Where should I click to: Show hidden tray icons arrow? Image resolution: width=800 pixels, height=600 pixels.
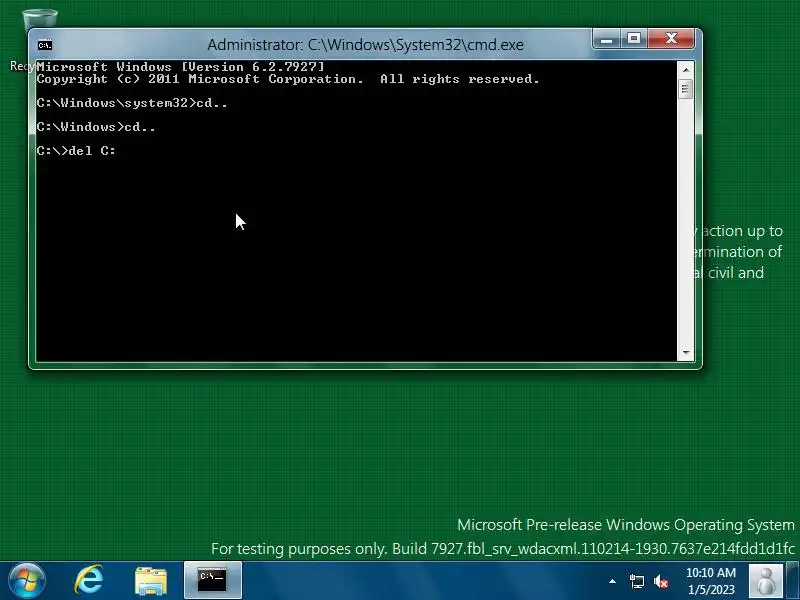[x=612, y=581]
